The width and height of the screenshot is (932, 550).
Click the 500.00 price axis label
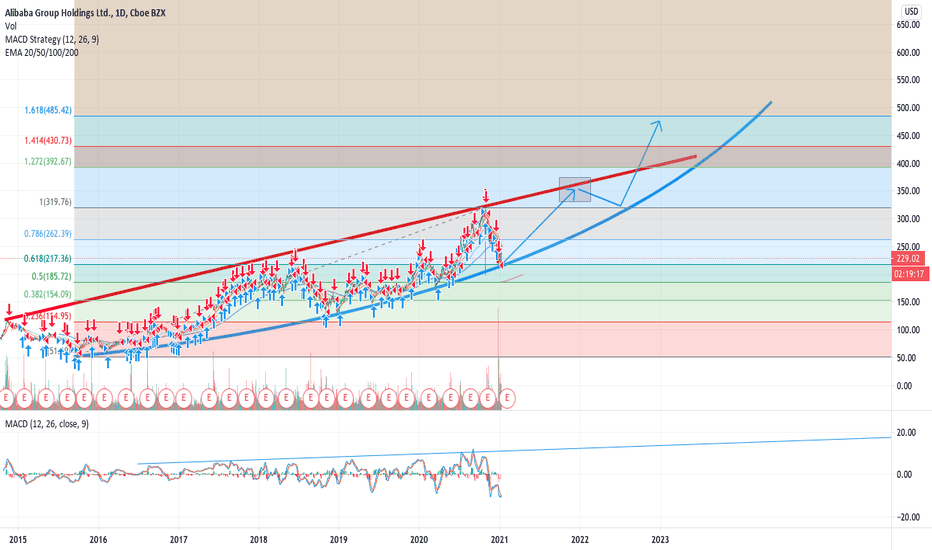coord(908,108)
